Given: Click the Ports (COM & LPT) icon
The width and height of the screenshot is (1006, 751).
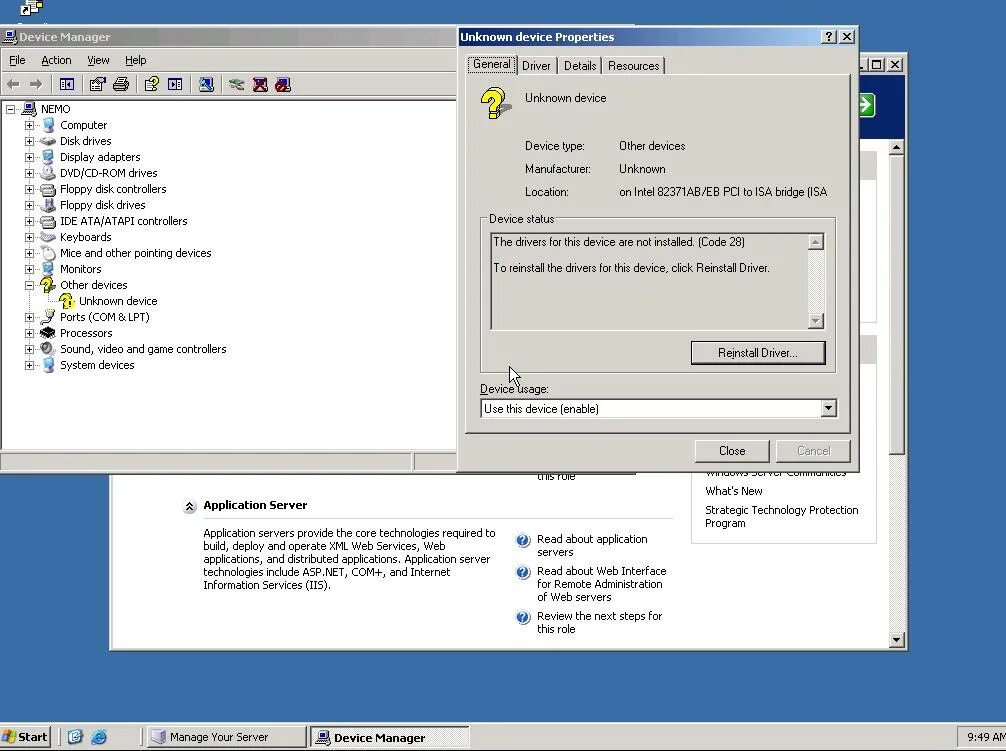Looking at the screenshot, I should coord(47,317).
